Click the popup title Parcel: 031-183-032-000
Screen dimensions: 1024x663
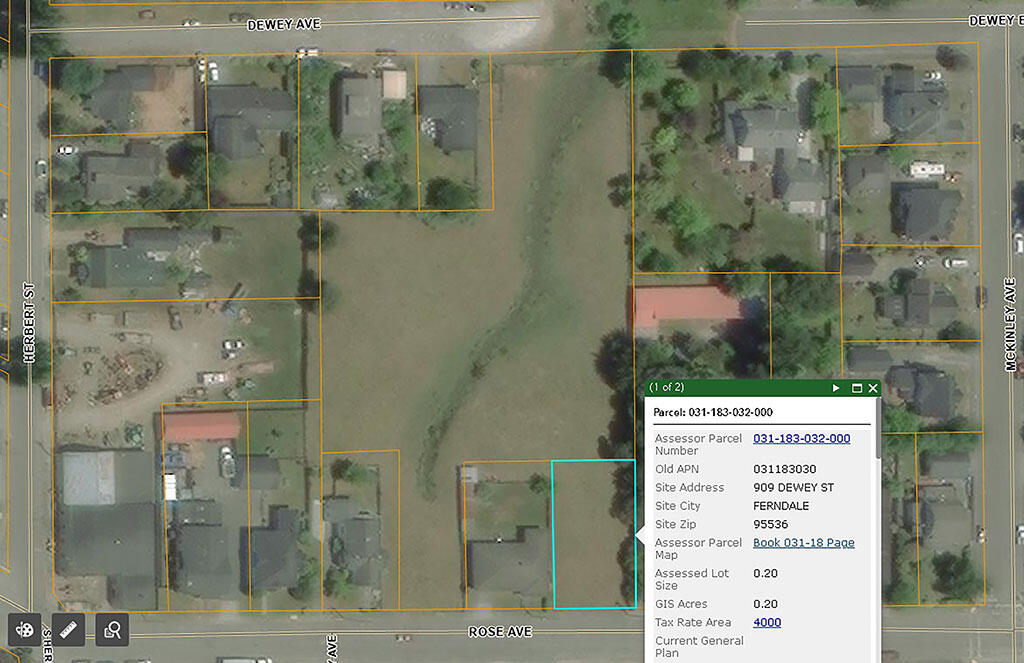pyautogui.click(x=712, y=412)
